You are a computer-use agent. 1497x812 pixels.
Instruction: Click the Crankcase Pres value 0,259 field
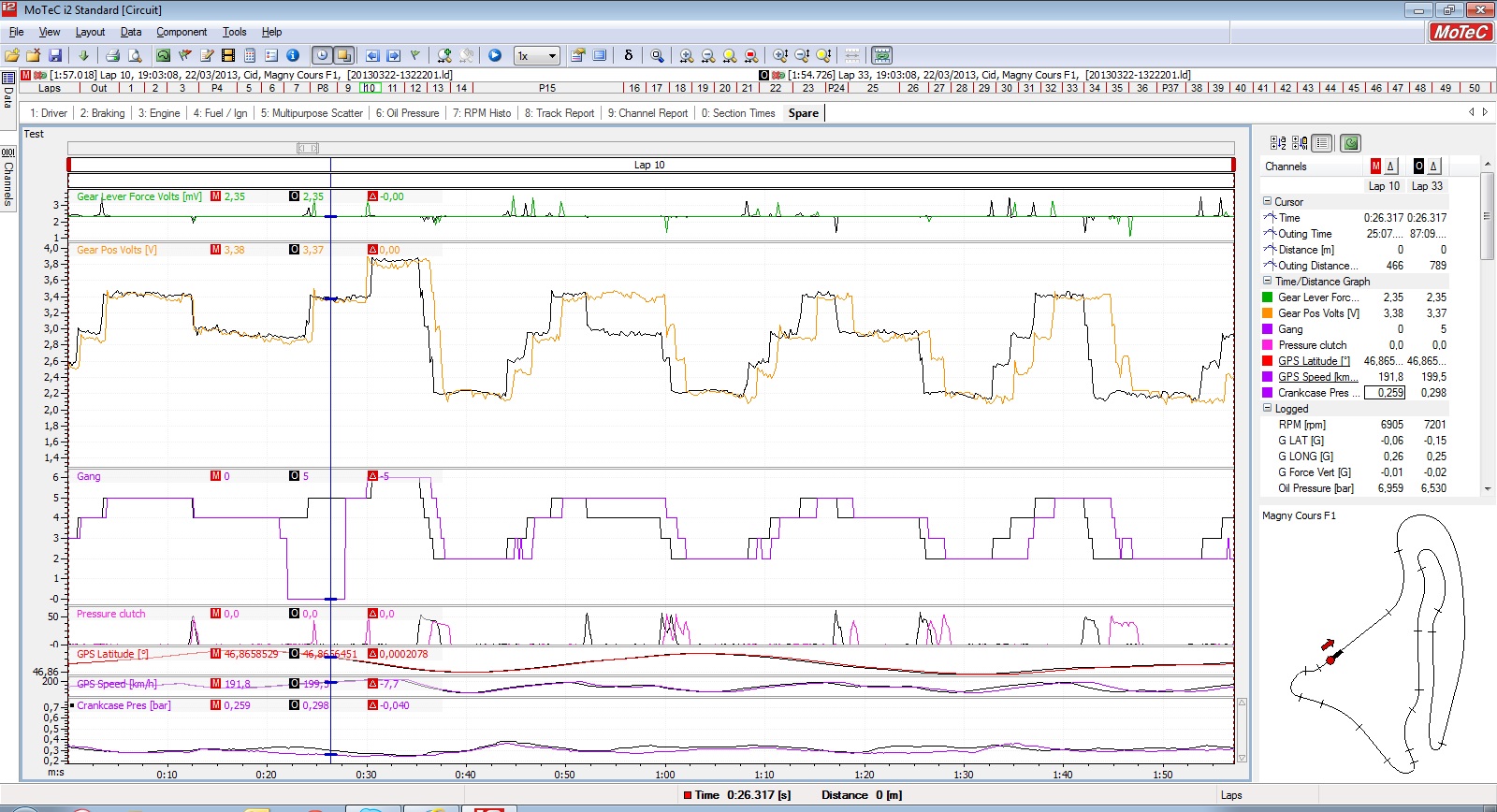coord(1385,393)
